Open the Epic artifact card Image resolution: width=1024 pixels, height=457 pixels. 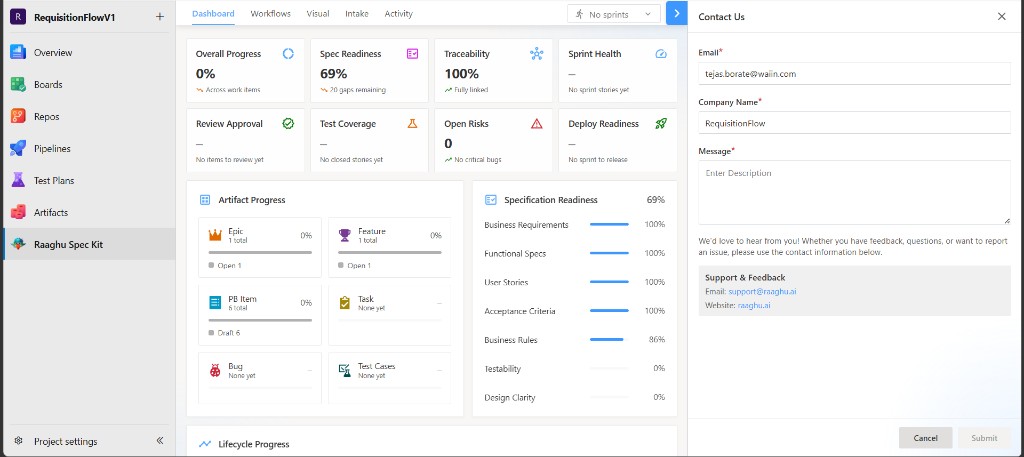tap(260, 247)
